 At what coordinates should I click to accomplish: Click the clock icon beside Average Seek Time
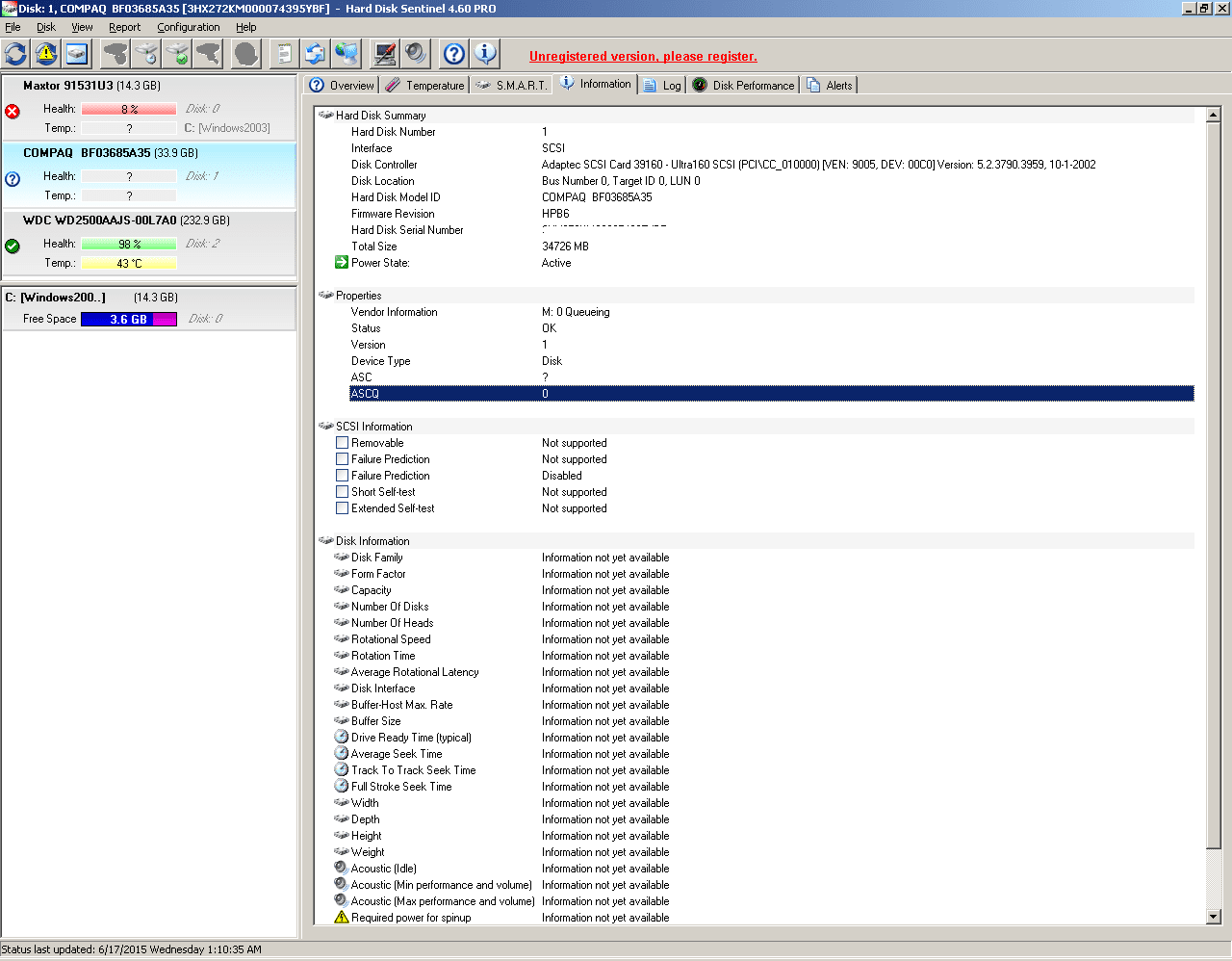click(x=341, y=753)
